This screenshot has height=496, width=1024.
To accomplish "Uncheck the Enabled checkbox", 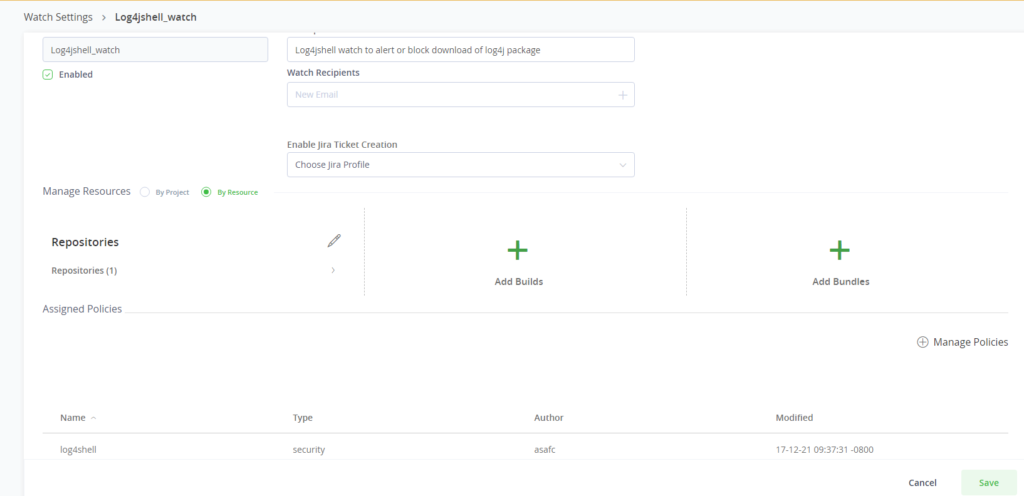I will (x=48, y=74).
